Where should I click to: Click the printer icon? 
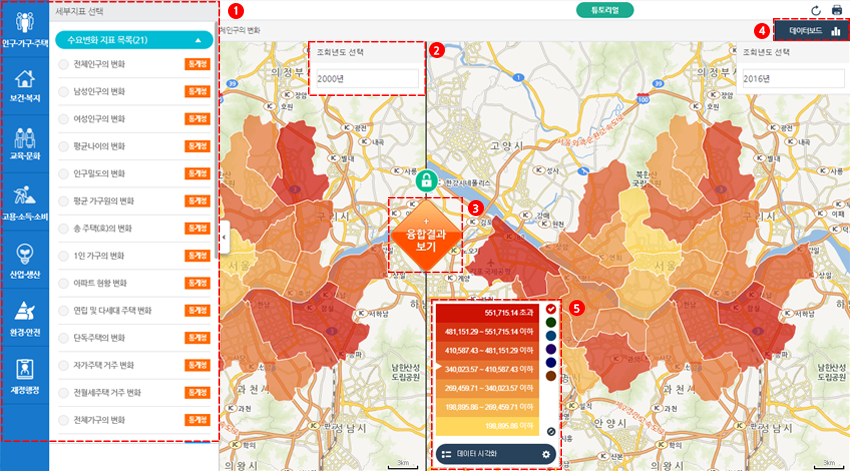pyautogui.click(x=837, y=10)
